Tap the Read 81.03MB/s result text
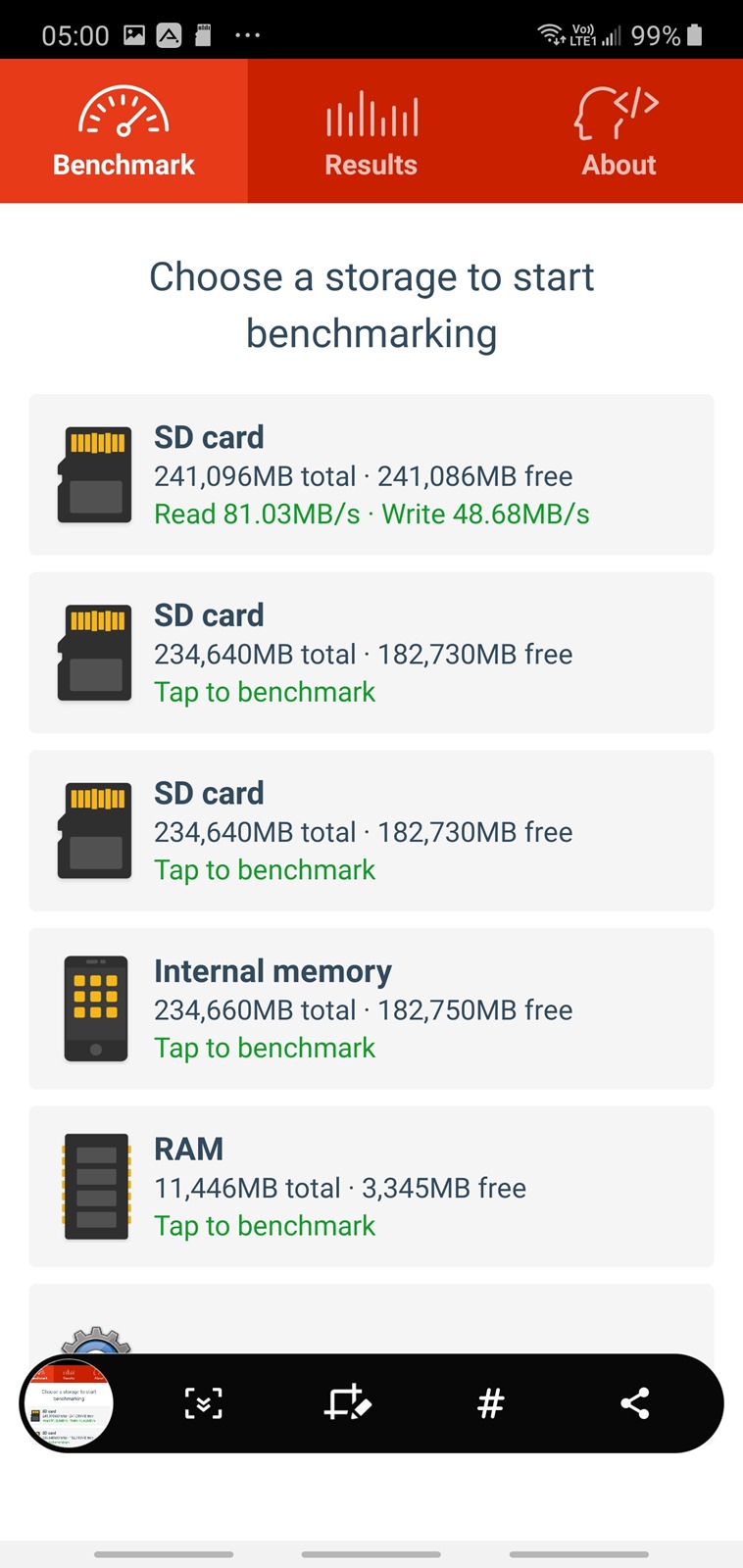743x1568 pixels. [x=257, y=514]
